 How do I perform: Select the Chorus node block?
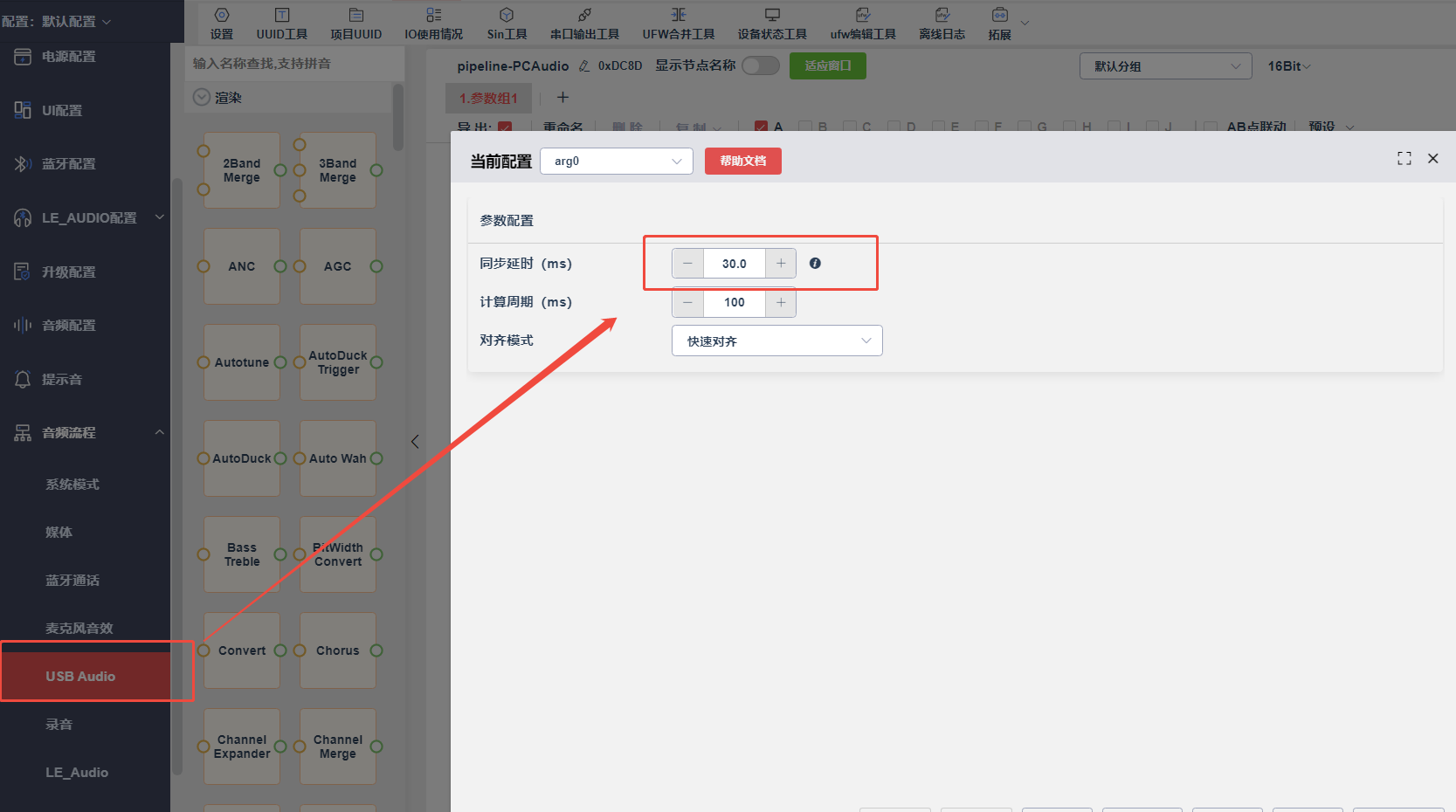[x=338, y=650]
